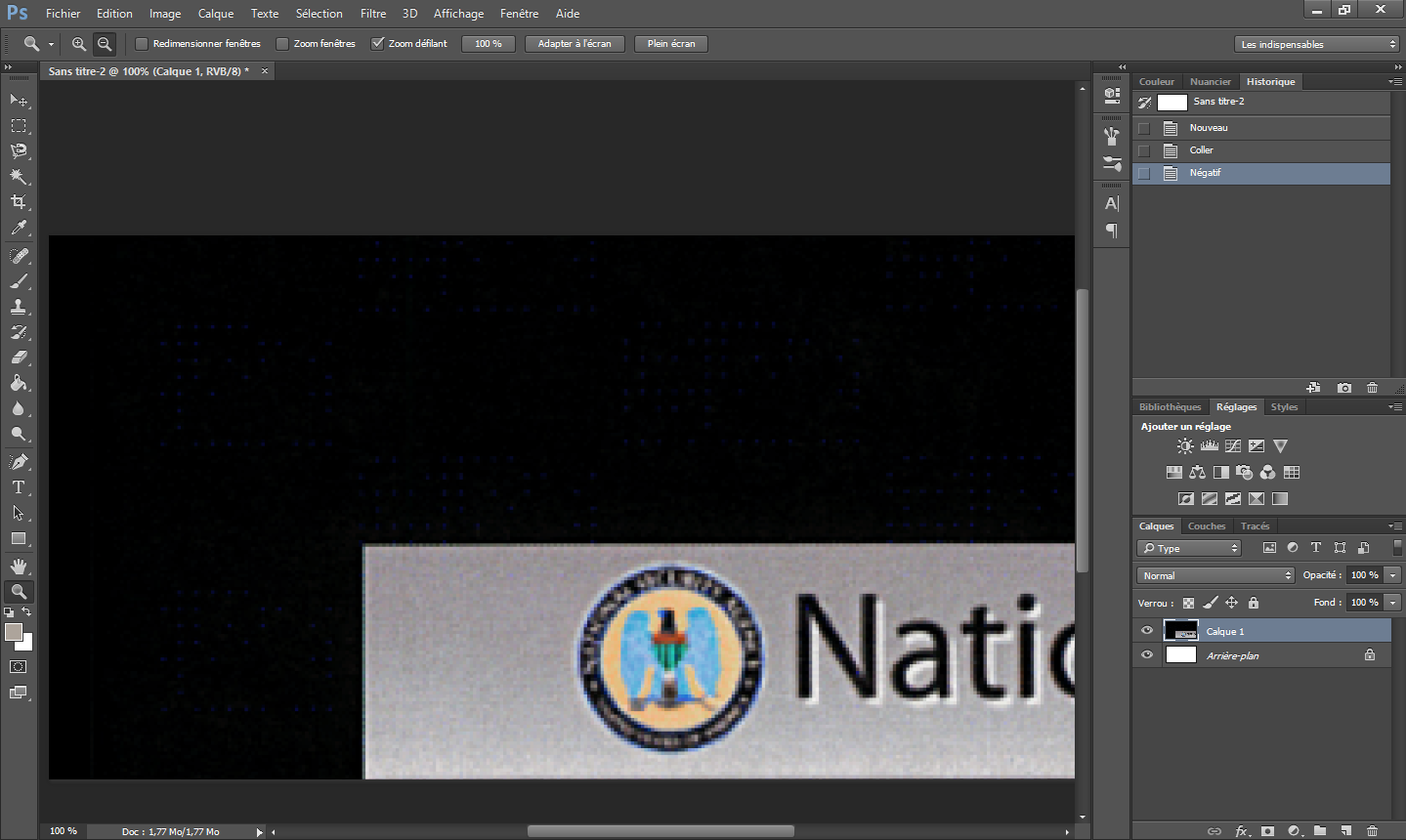This screenshot has height=840, width=1406.
Task: Select the Move tool
Action: click(19, 100)
